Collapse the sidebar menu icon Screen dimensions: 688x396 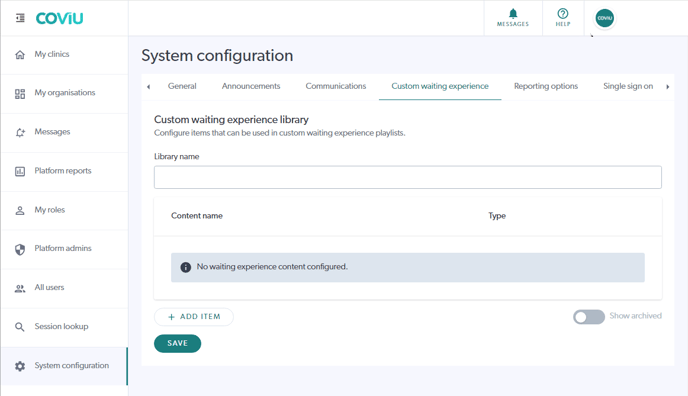click(20, 18)
